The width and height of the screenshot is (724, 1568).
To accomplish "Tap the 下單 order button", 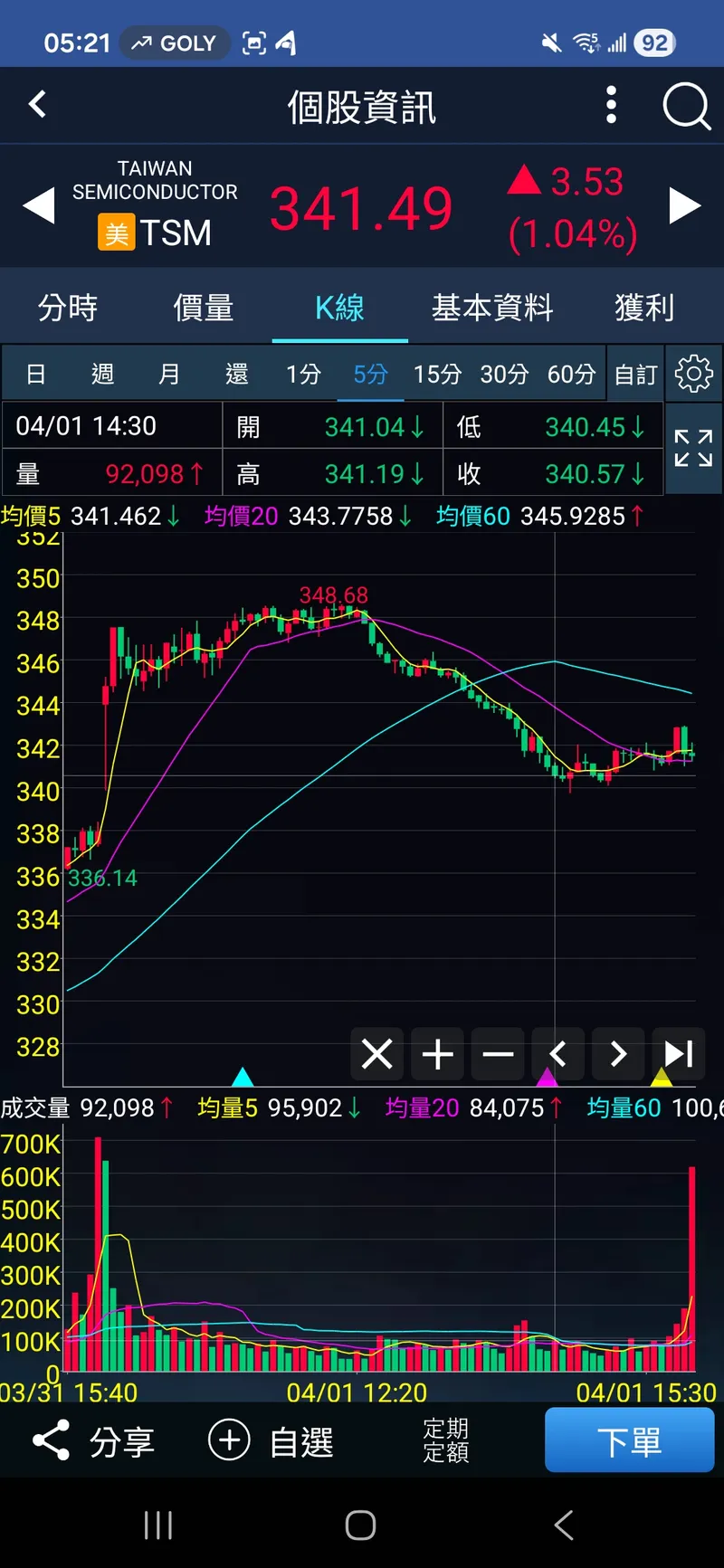I will (630, 1440).
